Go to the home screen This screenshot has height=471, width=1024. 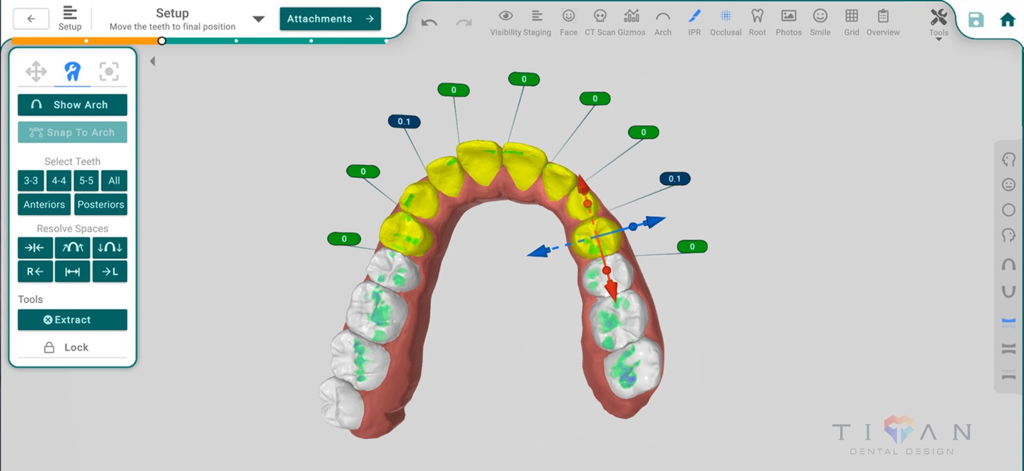pos(1008,20)
